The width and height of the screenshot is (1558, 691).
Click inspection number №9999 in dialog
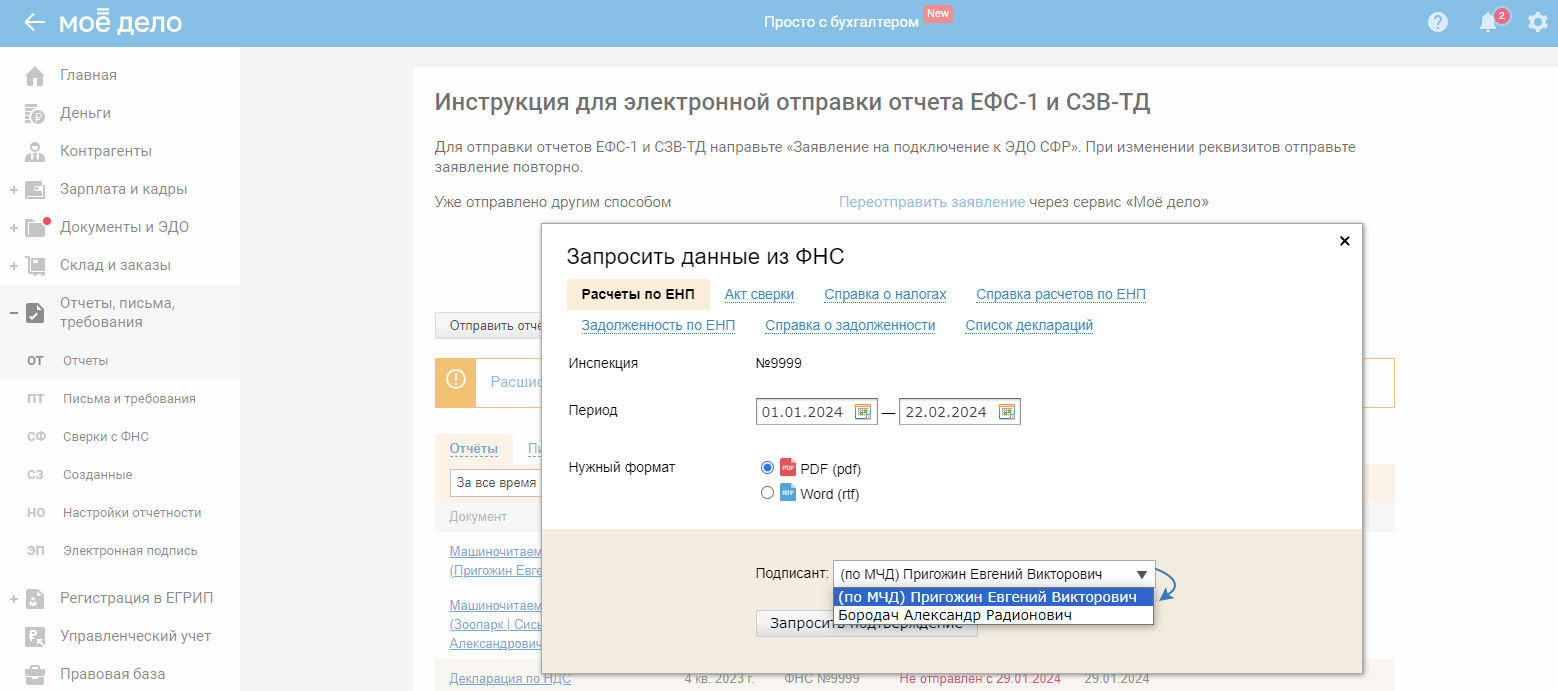coord(779,364)
